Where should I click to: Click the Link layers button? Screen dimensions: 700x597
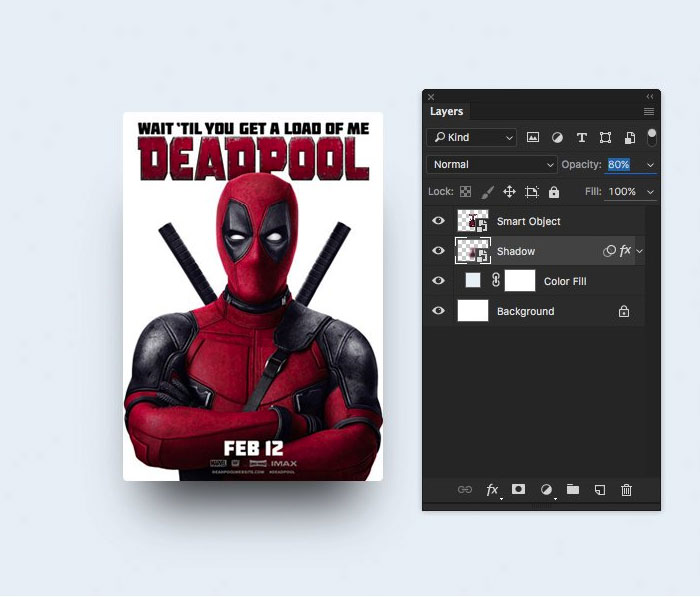tap(465, 490)
